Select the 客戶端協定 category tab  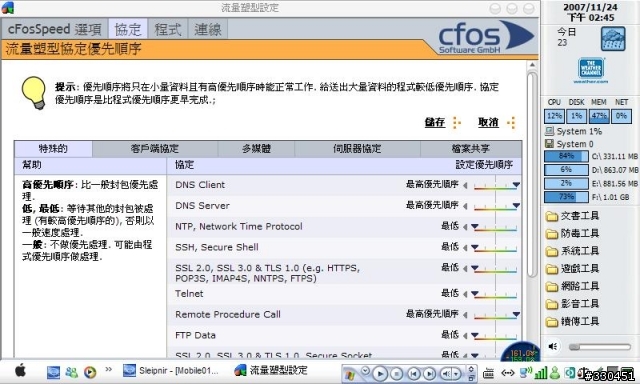point(155,149)
